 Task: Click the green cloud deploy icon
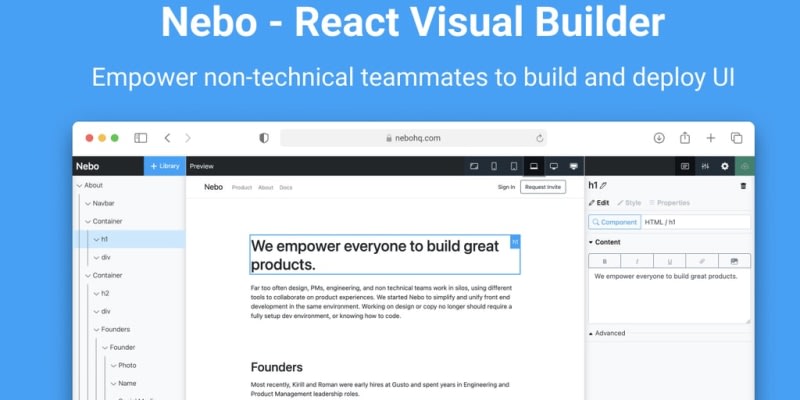744,166
